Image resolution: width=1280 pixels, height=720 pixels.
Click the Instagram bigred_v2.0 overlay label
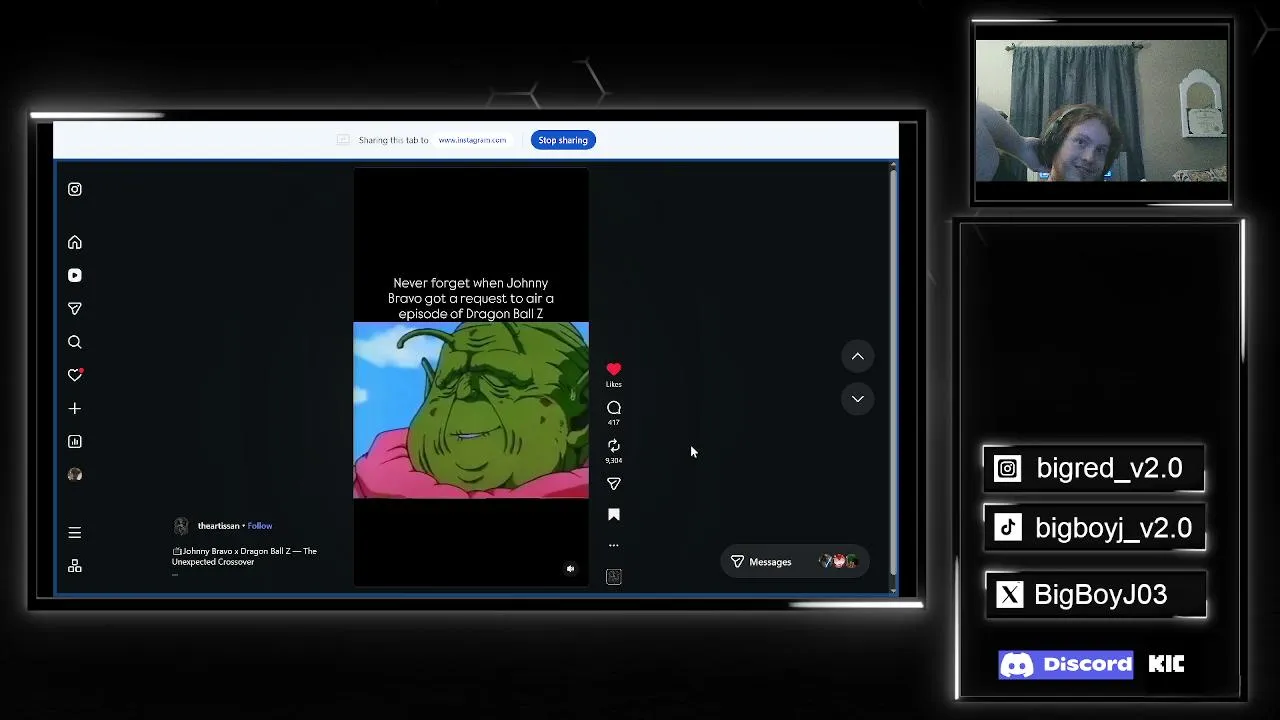pyautogui.click(x=1094, y=468)
